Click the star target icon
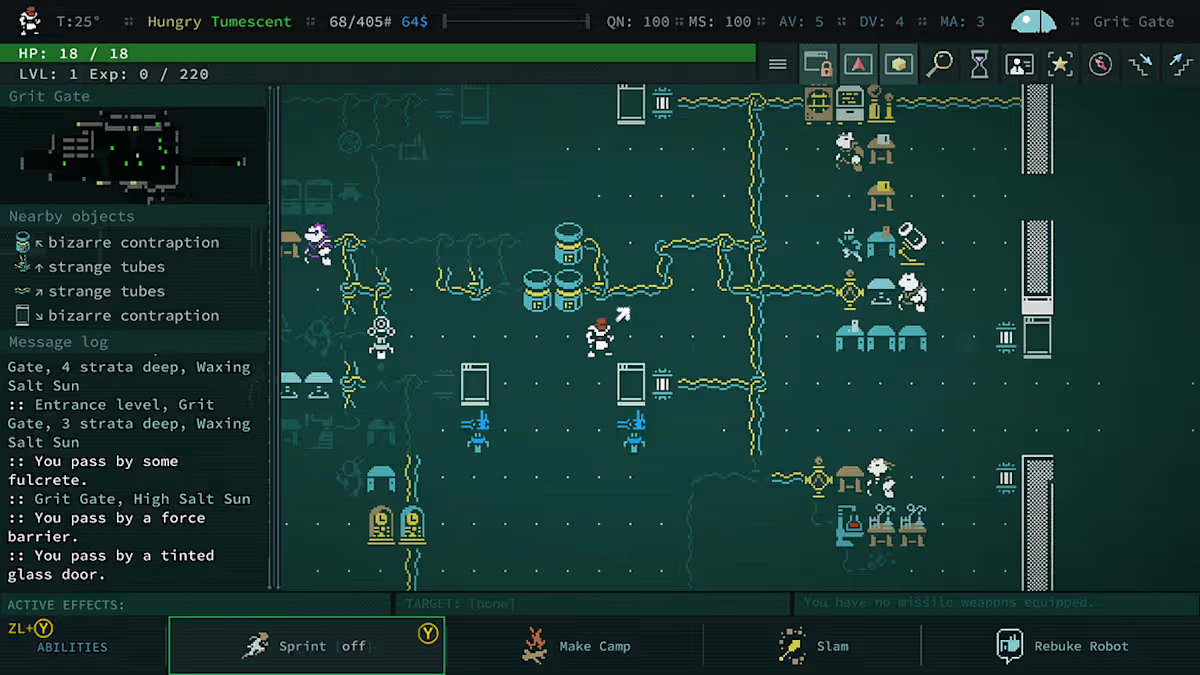 [1060, 65]
